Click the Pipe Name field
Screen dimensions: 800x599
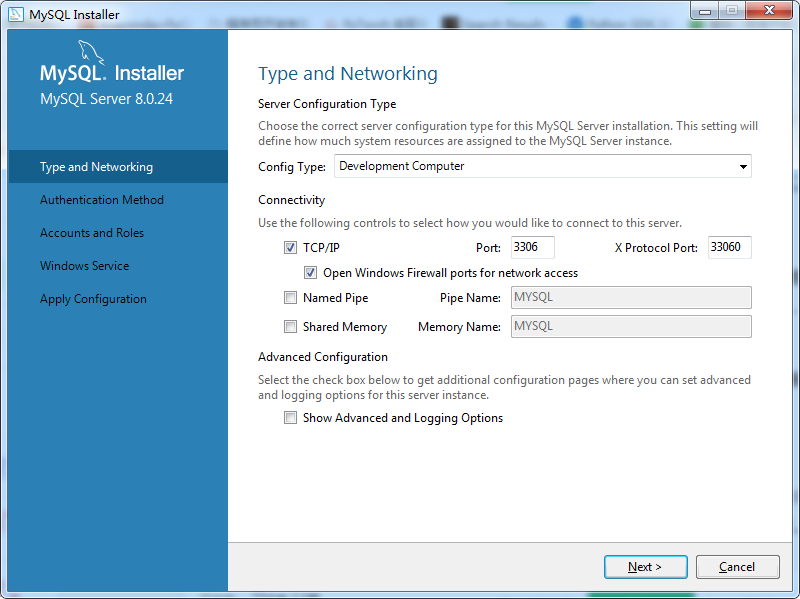[631, 297]
